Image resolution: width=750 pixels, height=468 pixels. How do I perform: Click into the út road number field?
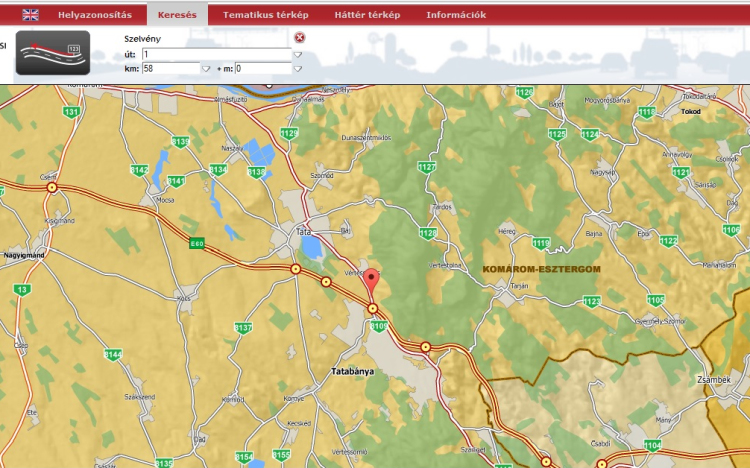215,54
